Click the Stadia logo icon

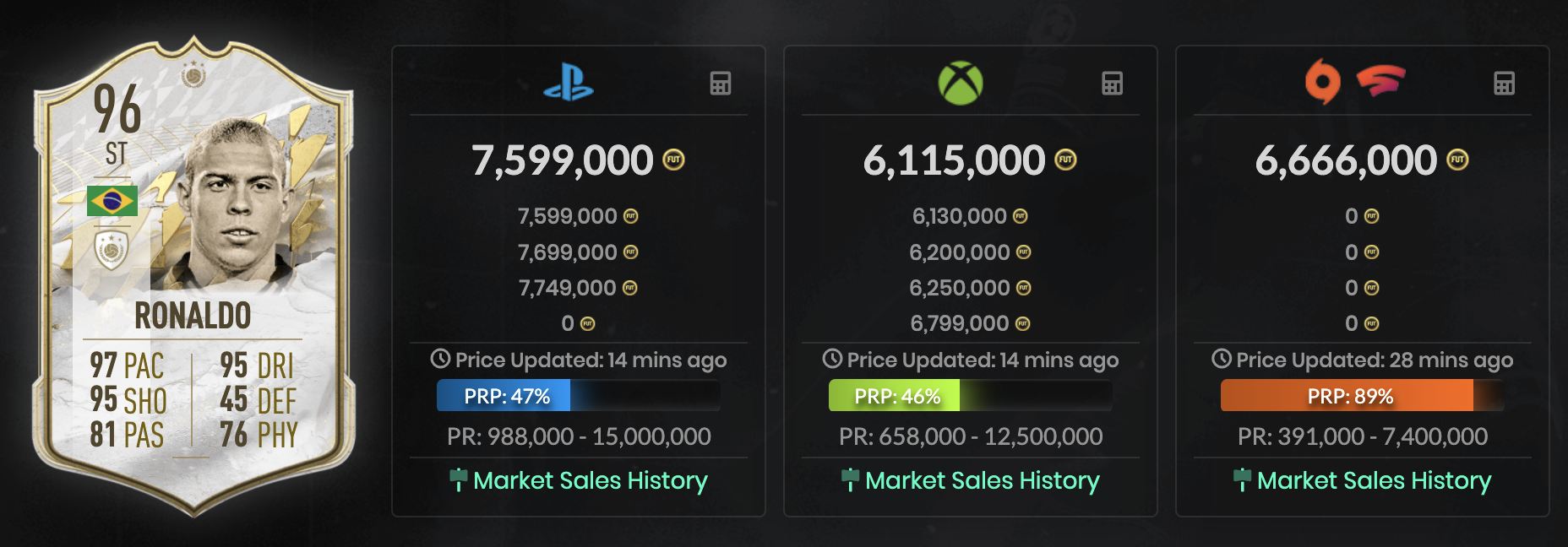1380,82
